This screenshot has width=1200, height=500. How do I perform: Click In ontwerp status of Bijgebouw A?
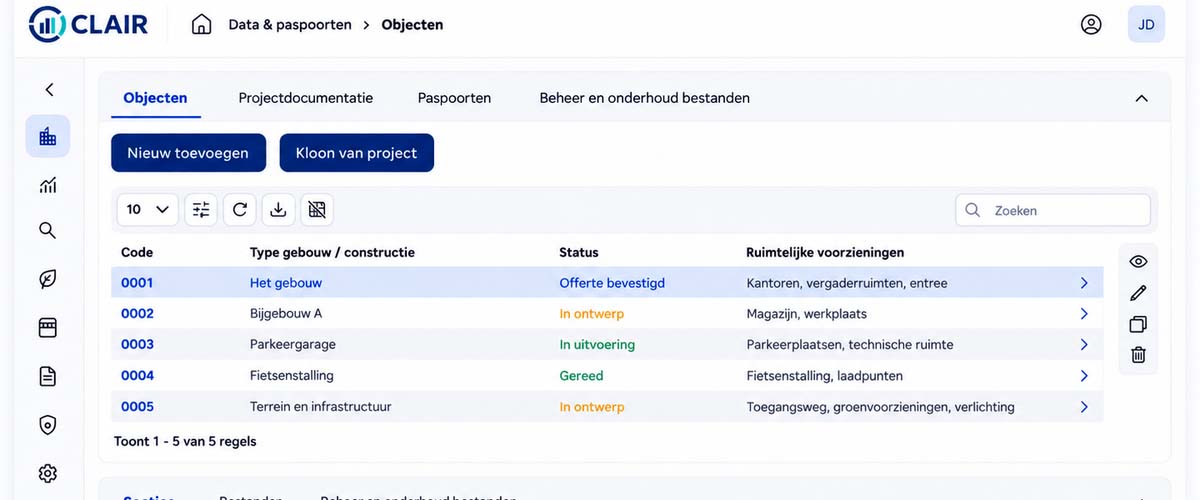(592, 314)
